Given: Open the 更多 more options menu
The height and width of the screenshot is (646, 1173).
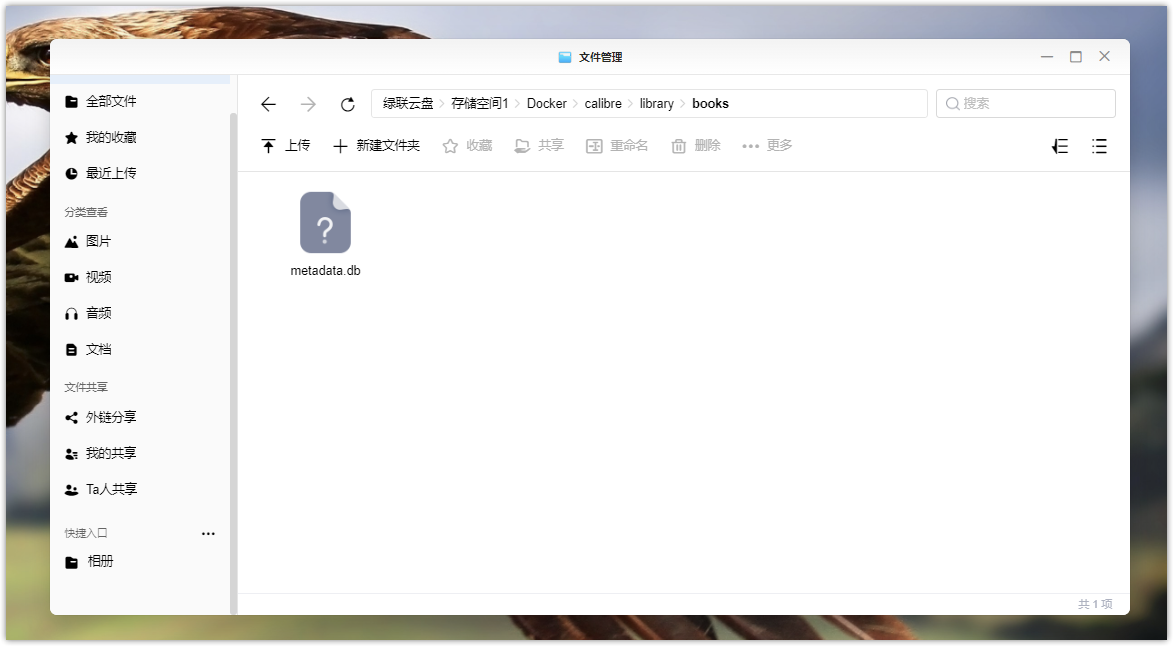Looking at the screenshot, I should point(767,146).
